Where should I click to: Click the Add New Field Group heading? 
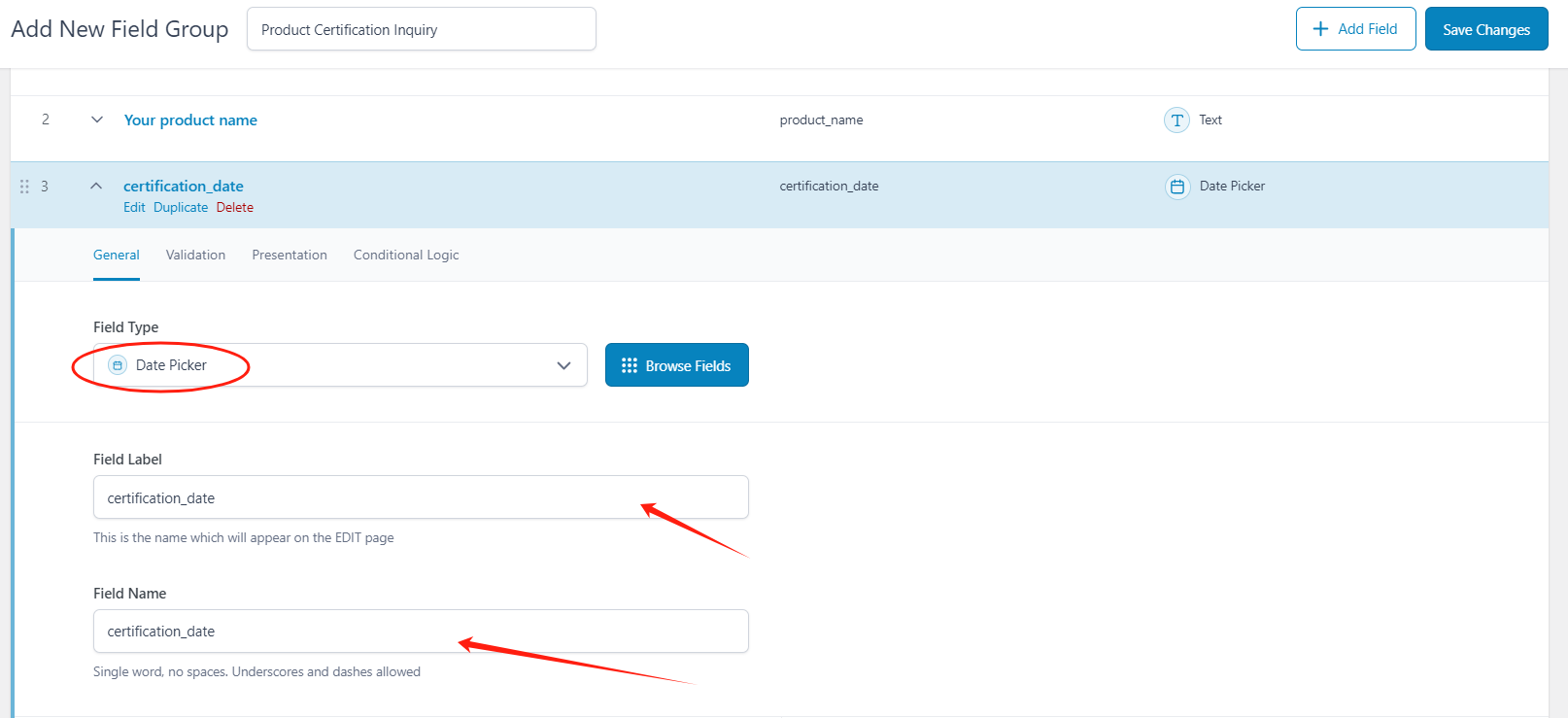point(119,29)
